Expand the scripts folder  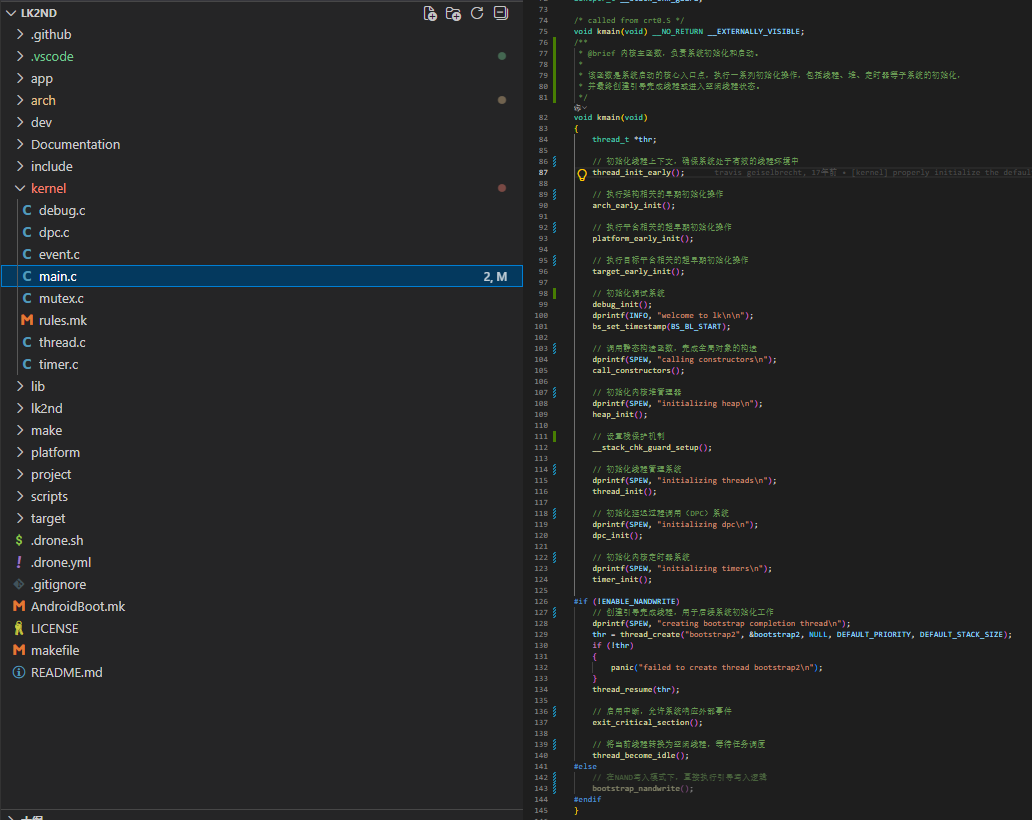(x=20, y=496)
